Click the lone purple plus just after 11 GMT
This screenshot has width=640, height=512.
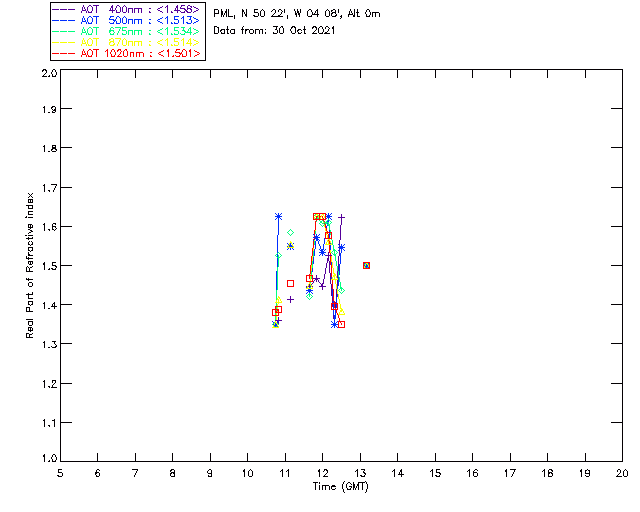click(x=291, y=299)
